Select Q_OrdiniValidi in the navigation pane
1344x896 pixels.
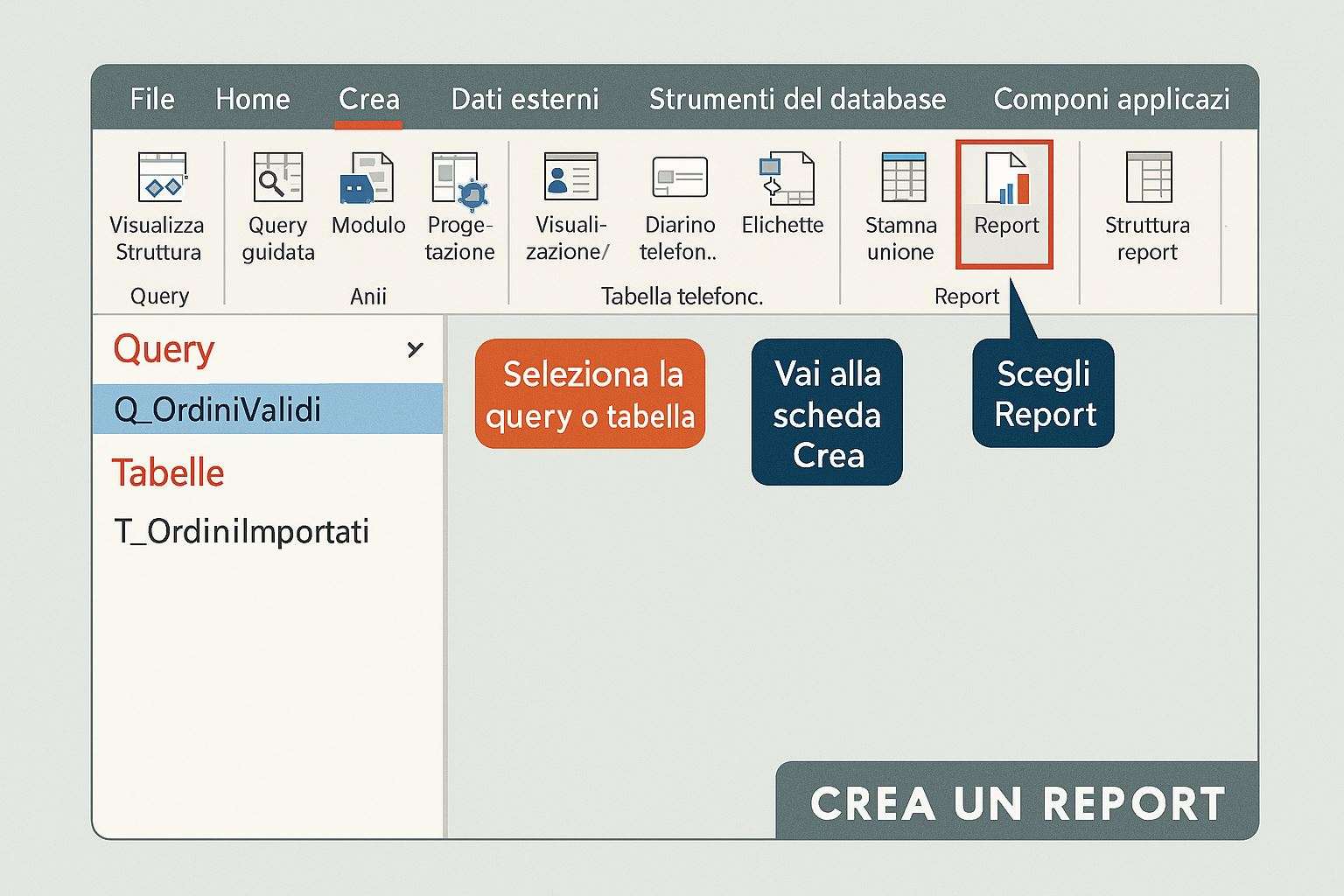[218, 409]
